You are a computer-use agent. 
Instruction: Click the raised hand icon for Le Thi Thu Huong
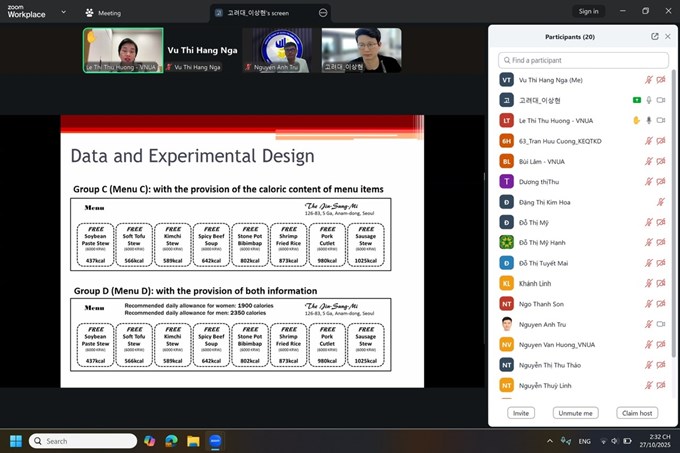pos(636,120)
